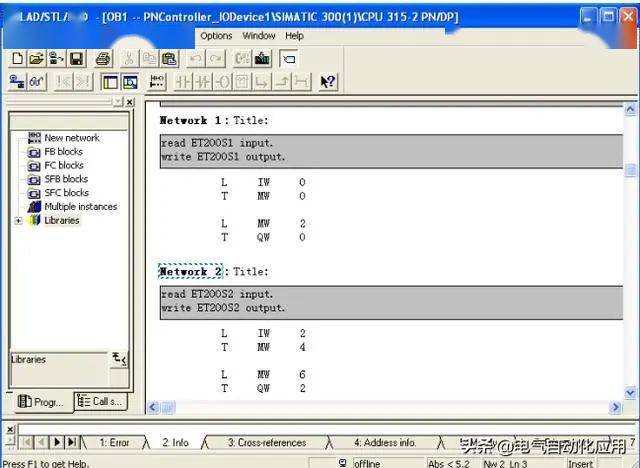Open the 3: Cross-references tab
Viewport: 640px width, 468px height.
[x=267, y=443]
